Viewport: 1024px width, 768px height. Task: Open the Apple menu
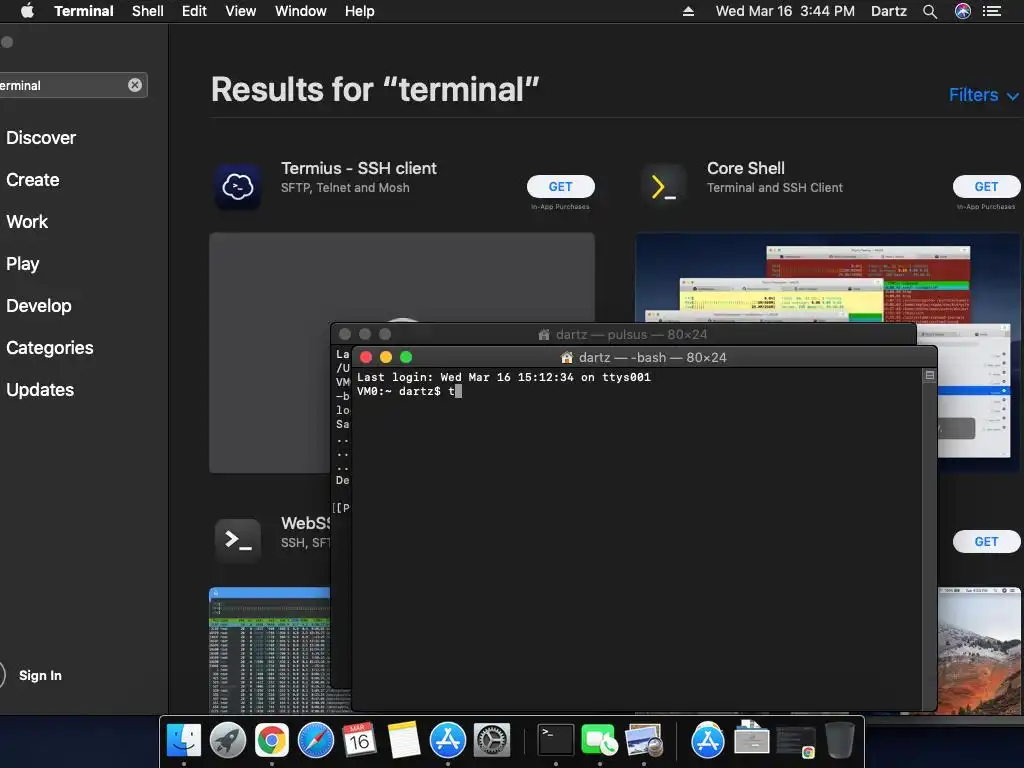pos(27,11)
